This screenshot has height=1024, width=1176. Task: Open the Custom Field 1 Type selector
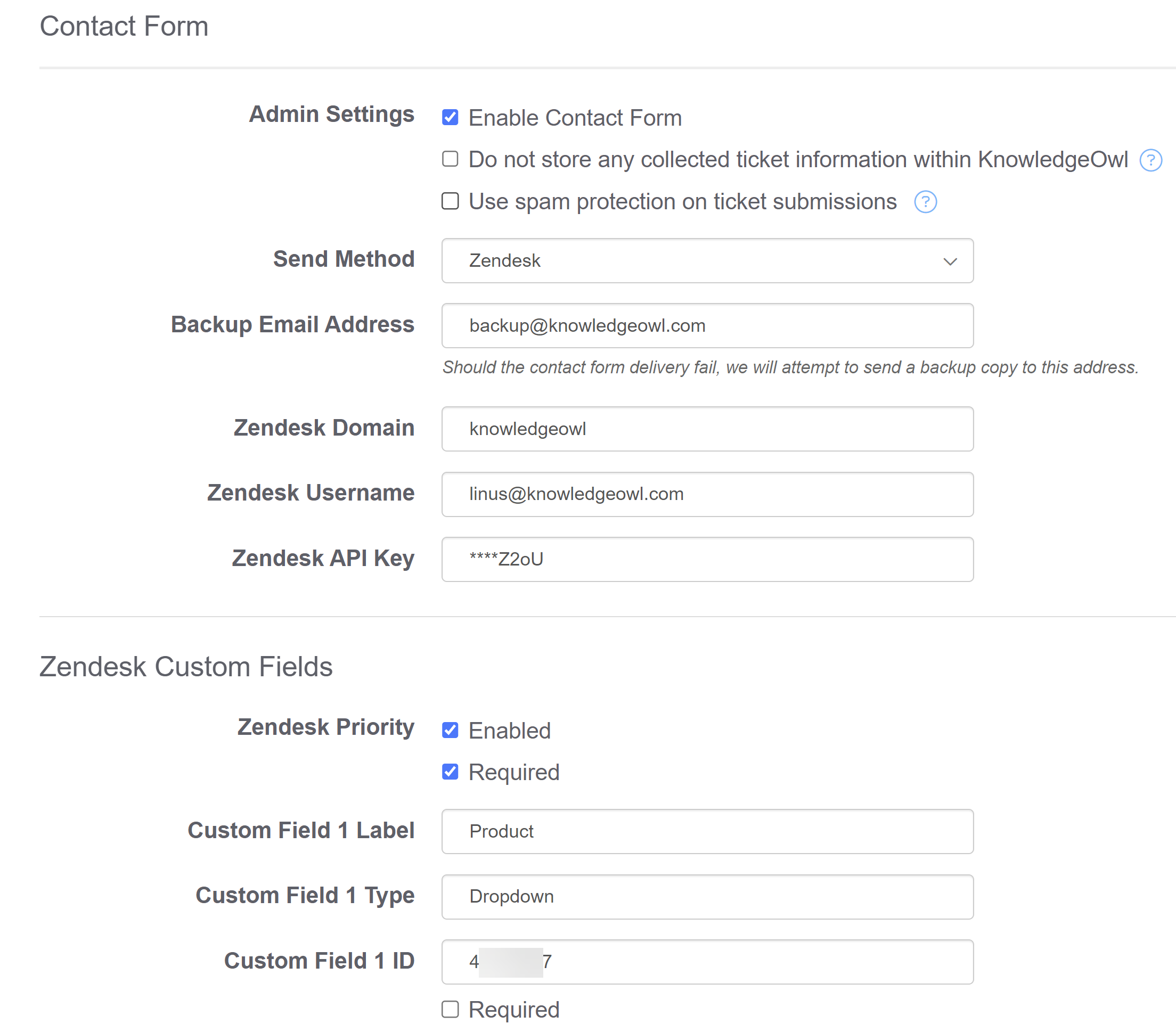click(706, 897)
